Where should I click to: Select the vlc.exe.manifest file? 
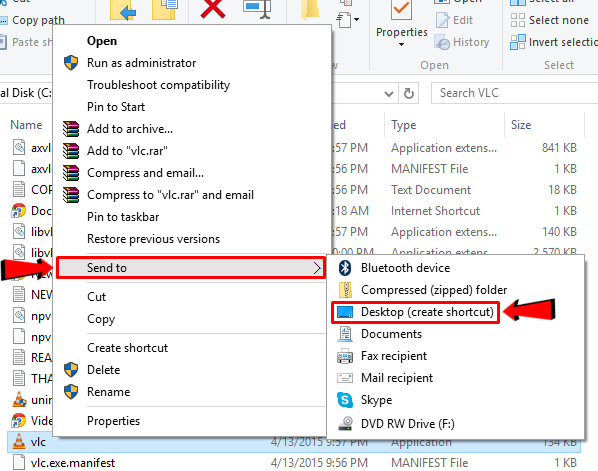[x=72, y=463]
